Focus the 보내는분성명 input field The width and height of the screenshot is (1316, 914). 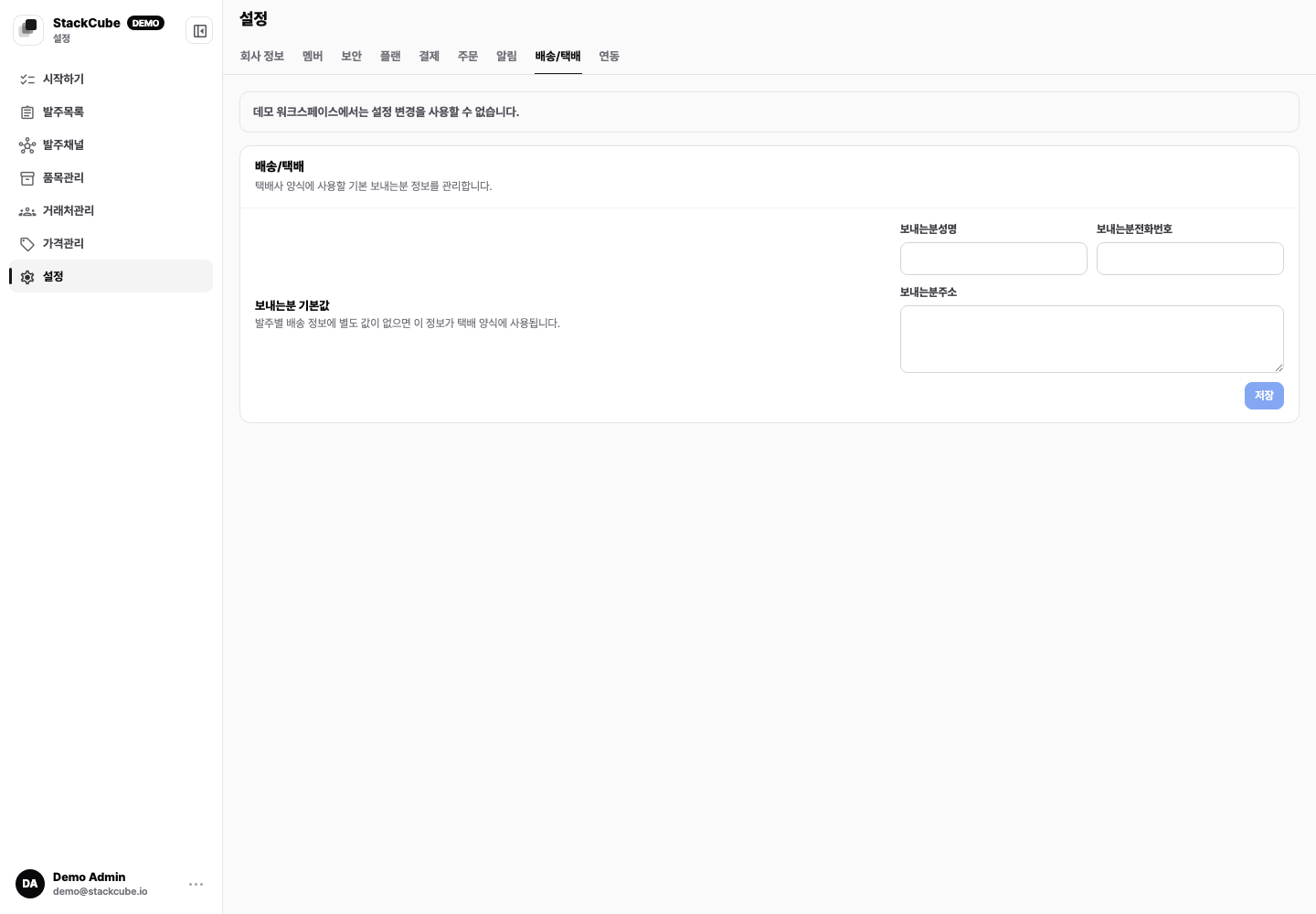[x=993, y=259]
